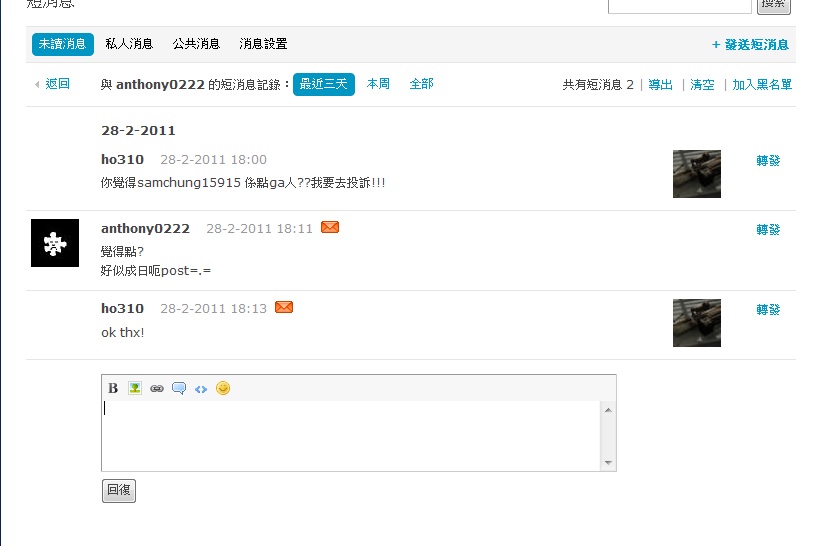
Task: Click back arrow icon next to 返回
Action: (37, 84)
